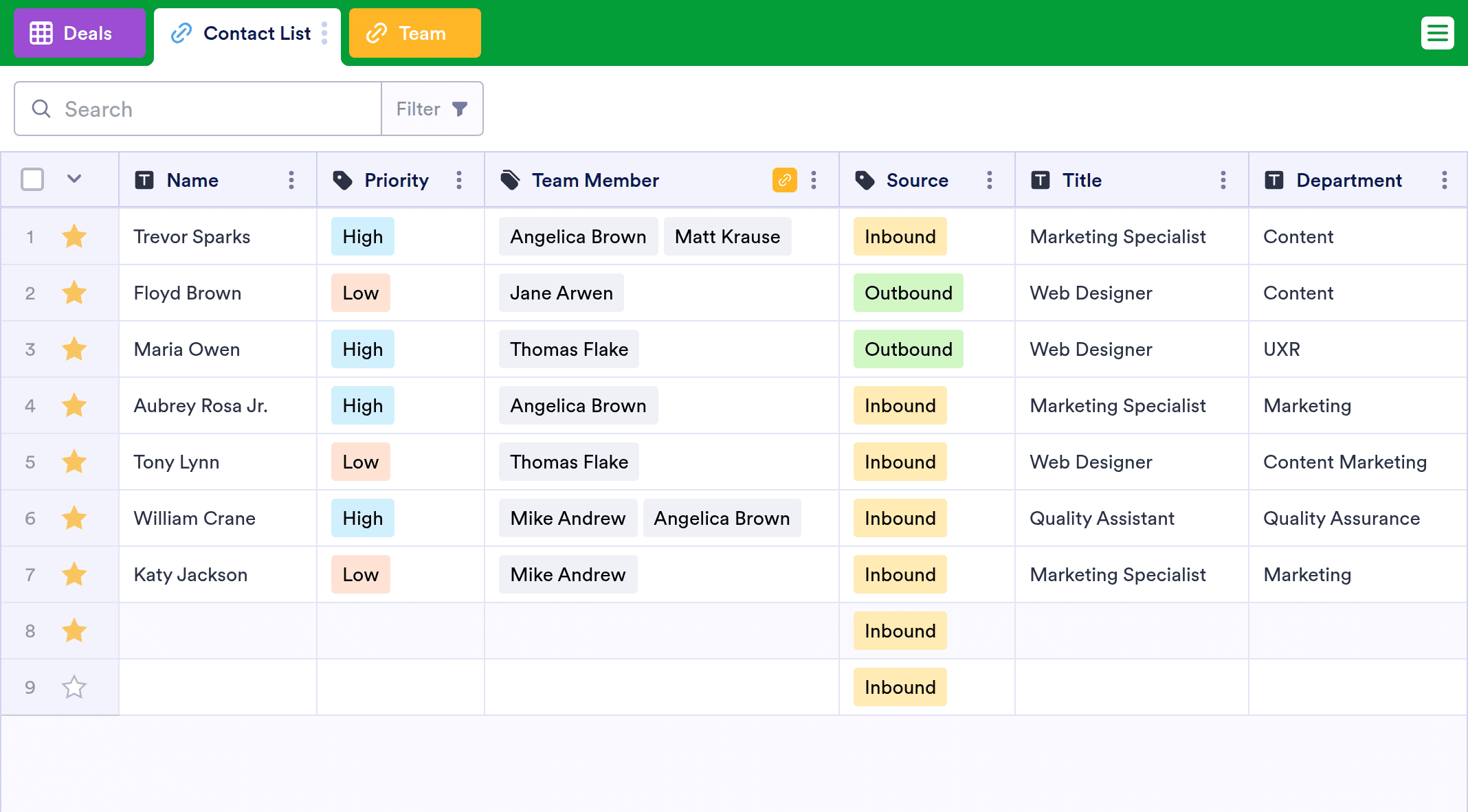The width and height of the screenshot is (1468, 812).
Task: Click the search magnifier icon
Action: [41, 109]
